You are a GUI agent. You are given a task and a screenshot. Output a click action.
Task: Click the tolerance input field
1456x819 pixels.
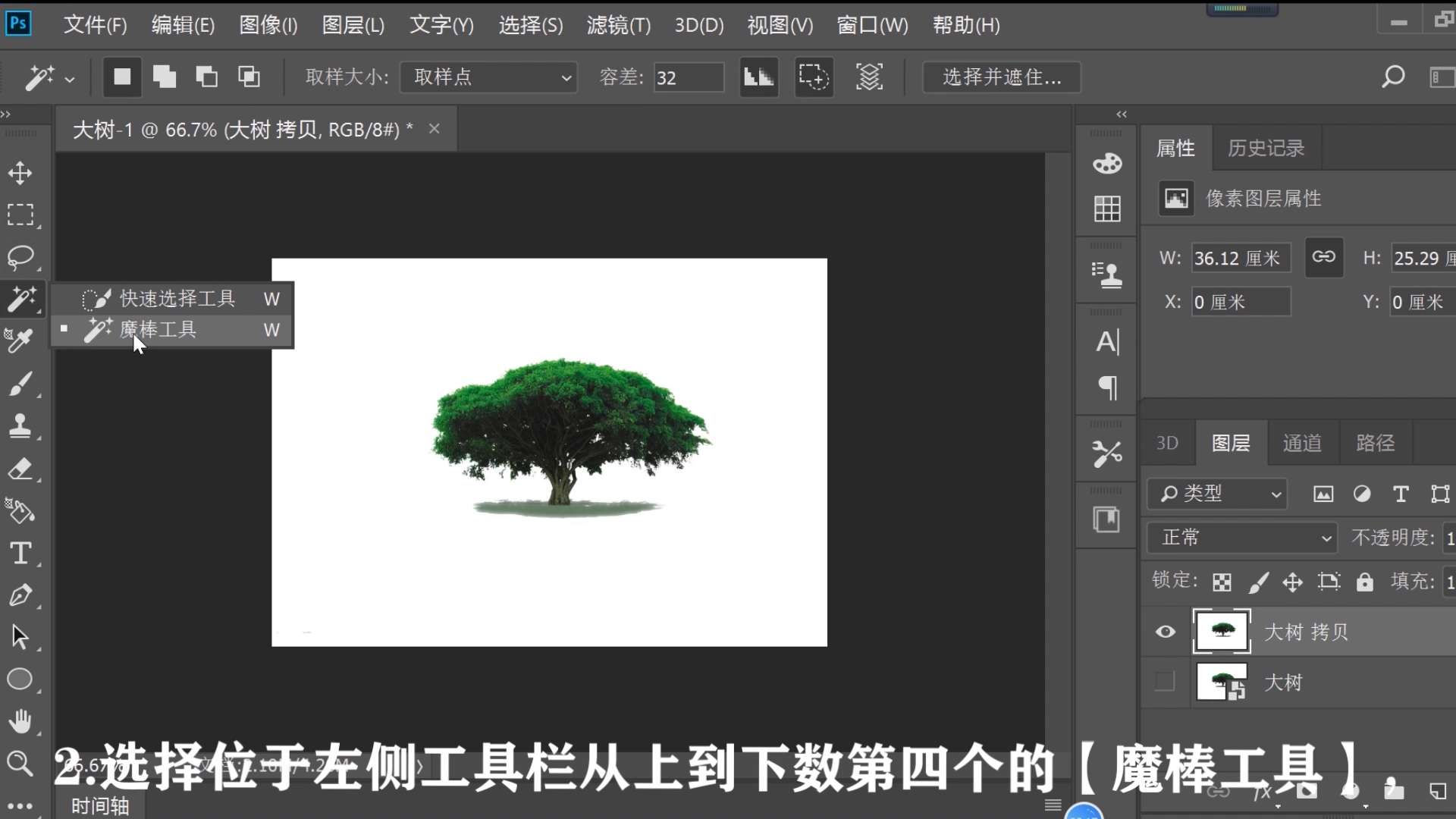[x=689, y=77]
